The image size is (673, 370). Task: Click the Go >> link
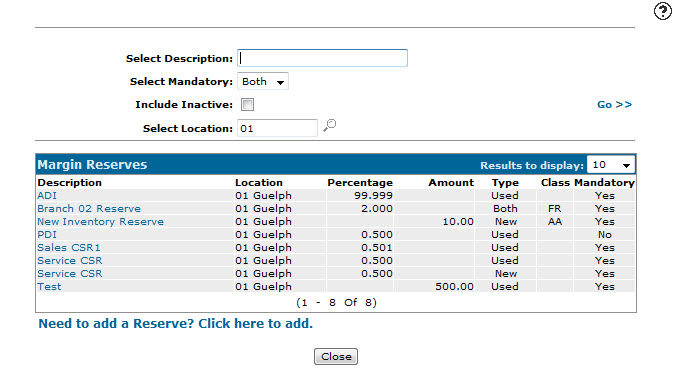coord(614,105)
